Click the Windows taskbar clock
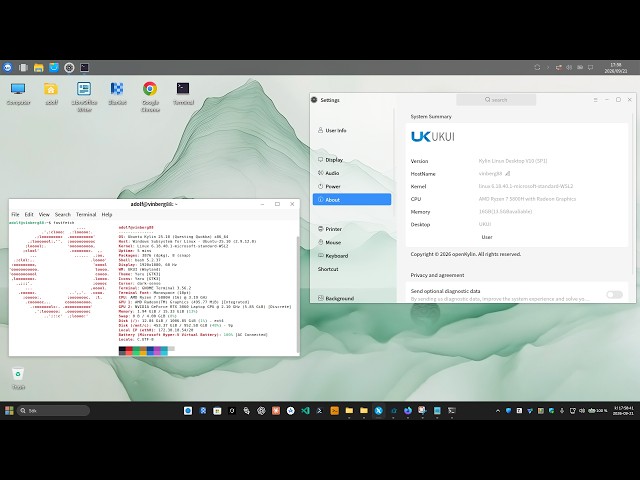The width and height of the screenshot is (640, 480). (623, 411)
